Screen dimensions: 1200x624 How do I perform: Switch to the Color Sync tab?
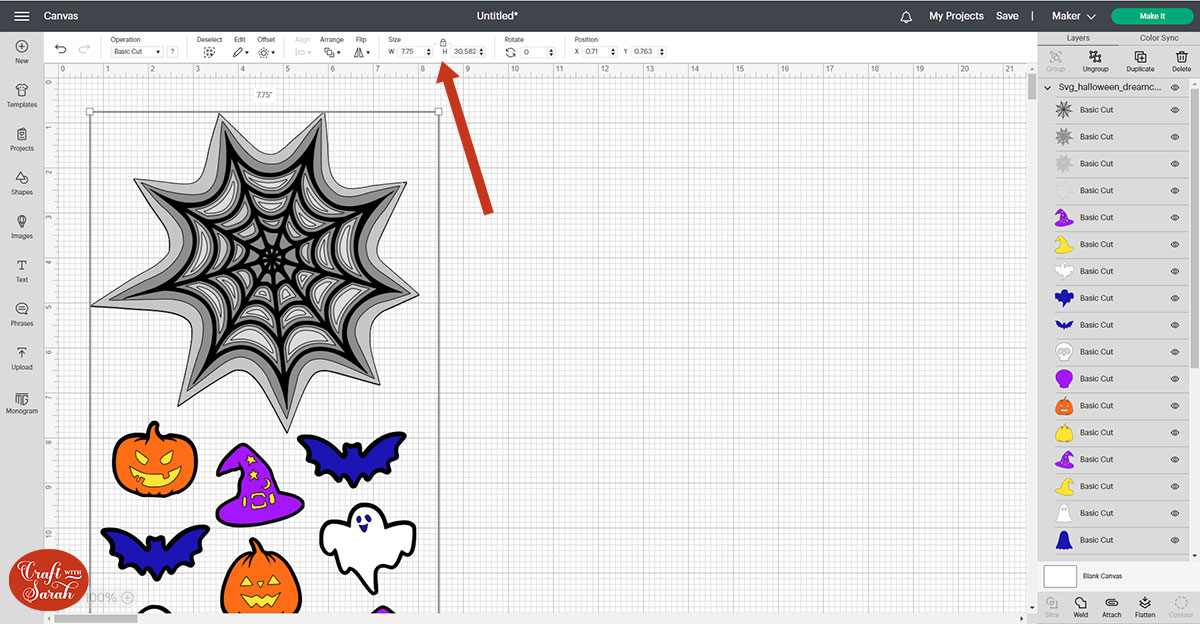(1159, 38)
